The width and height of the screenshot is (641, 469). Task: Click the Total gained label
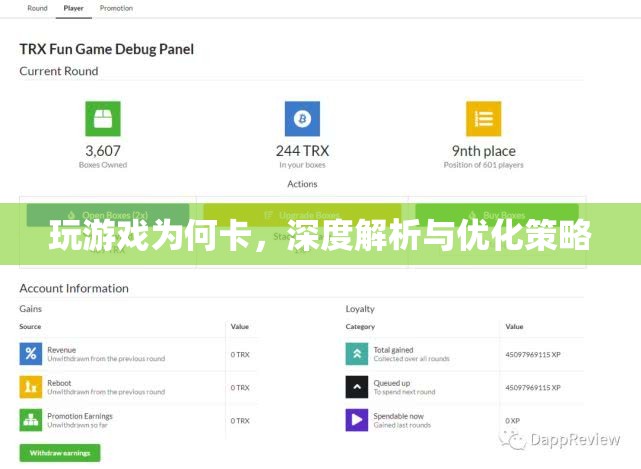pos(393,350)
